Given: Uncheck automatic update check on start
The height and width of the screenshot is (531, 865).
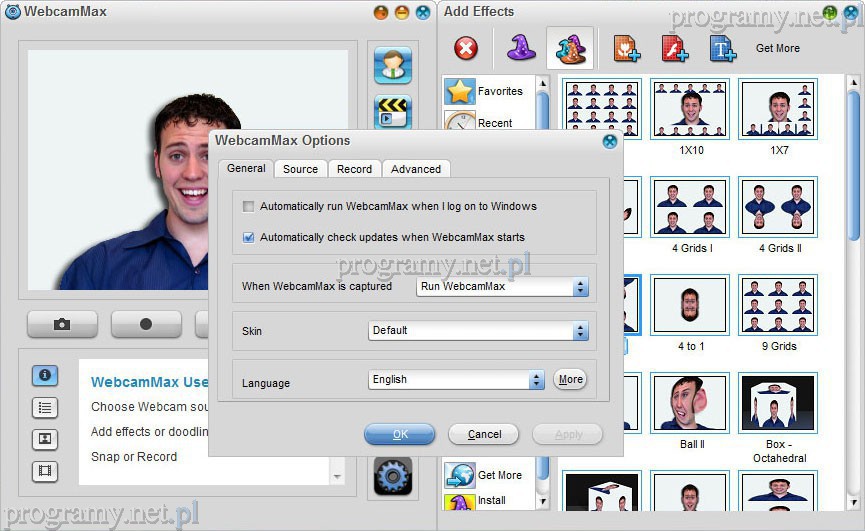Looking at the screenshot, I should 249,237.
